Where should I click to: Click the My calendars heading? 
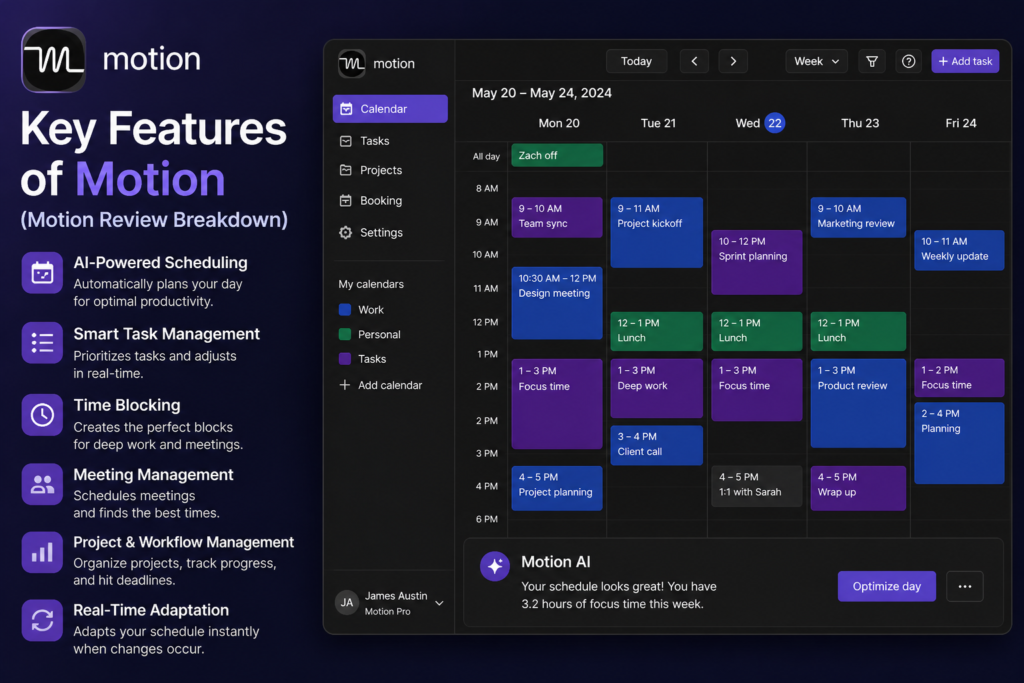[371, 284]
